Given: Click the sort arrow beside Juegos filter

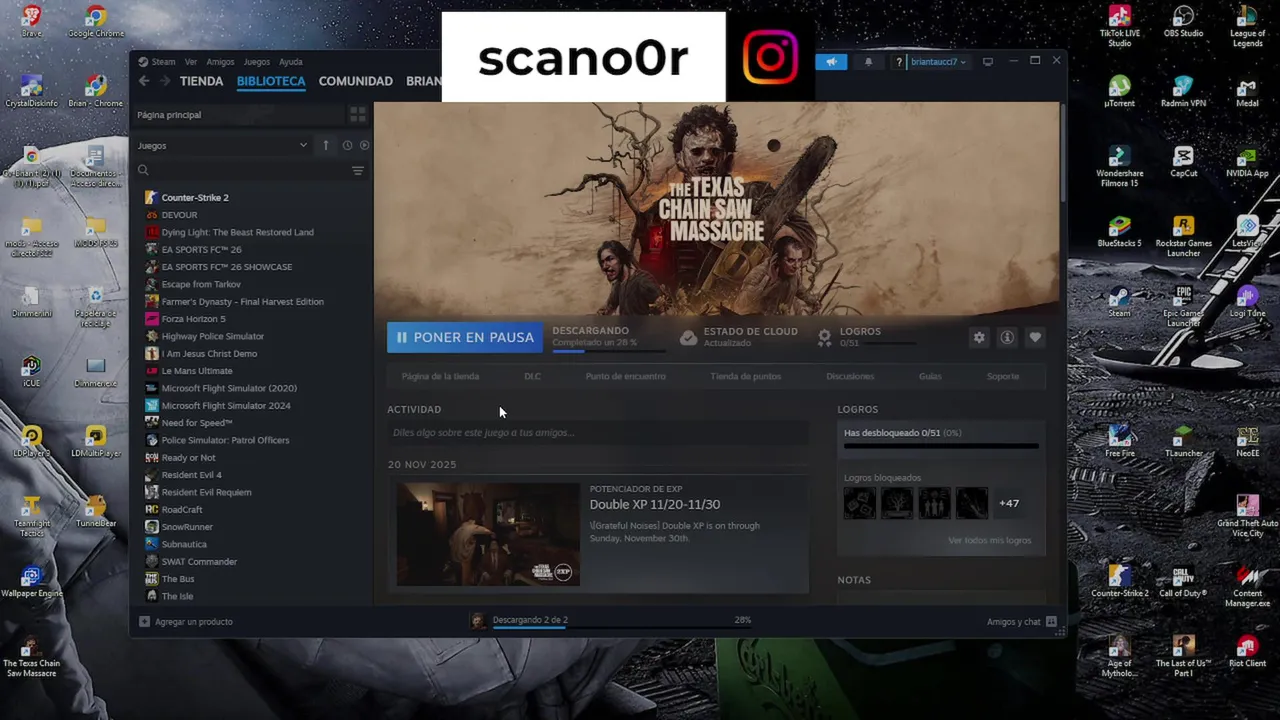Looking at the screenshot, I should pos(325,145).
